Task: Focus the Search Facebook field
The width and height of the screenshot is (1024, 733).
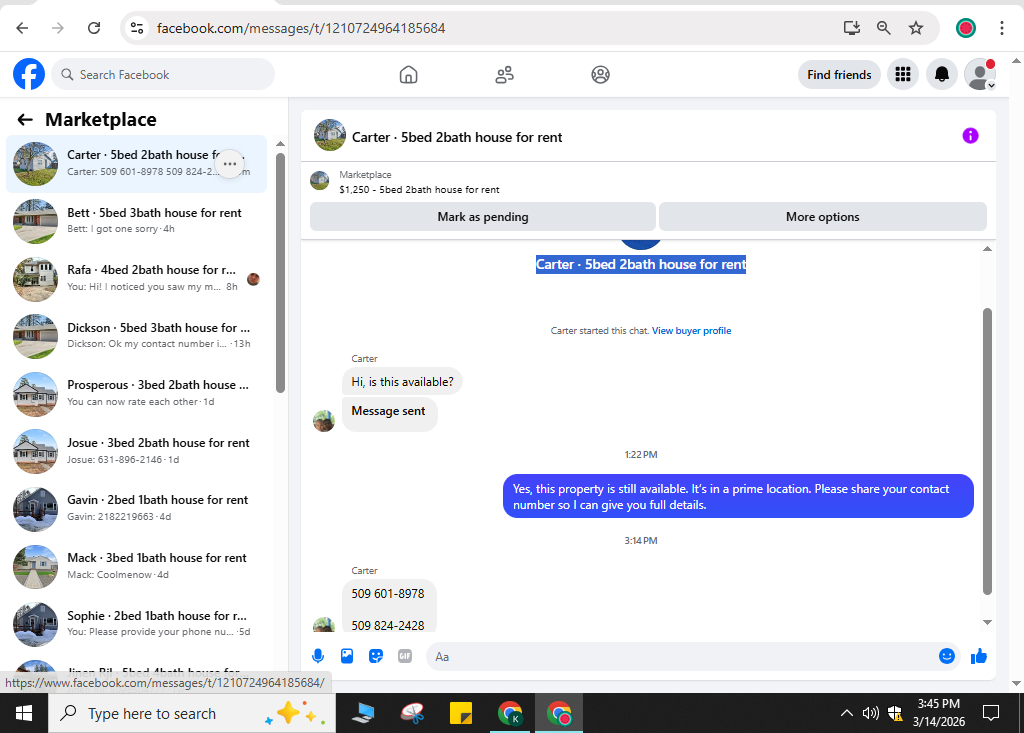Action: pos(163,74)
